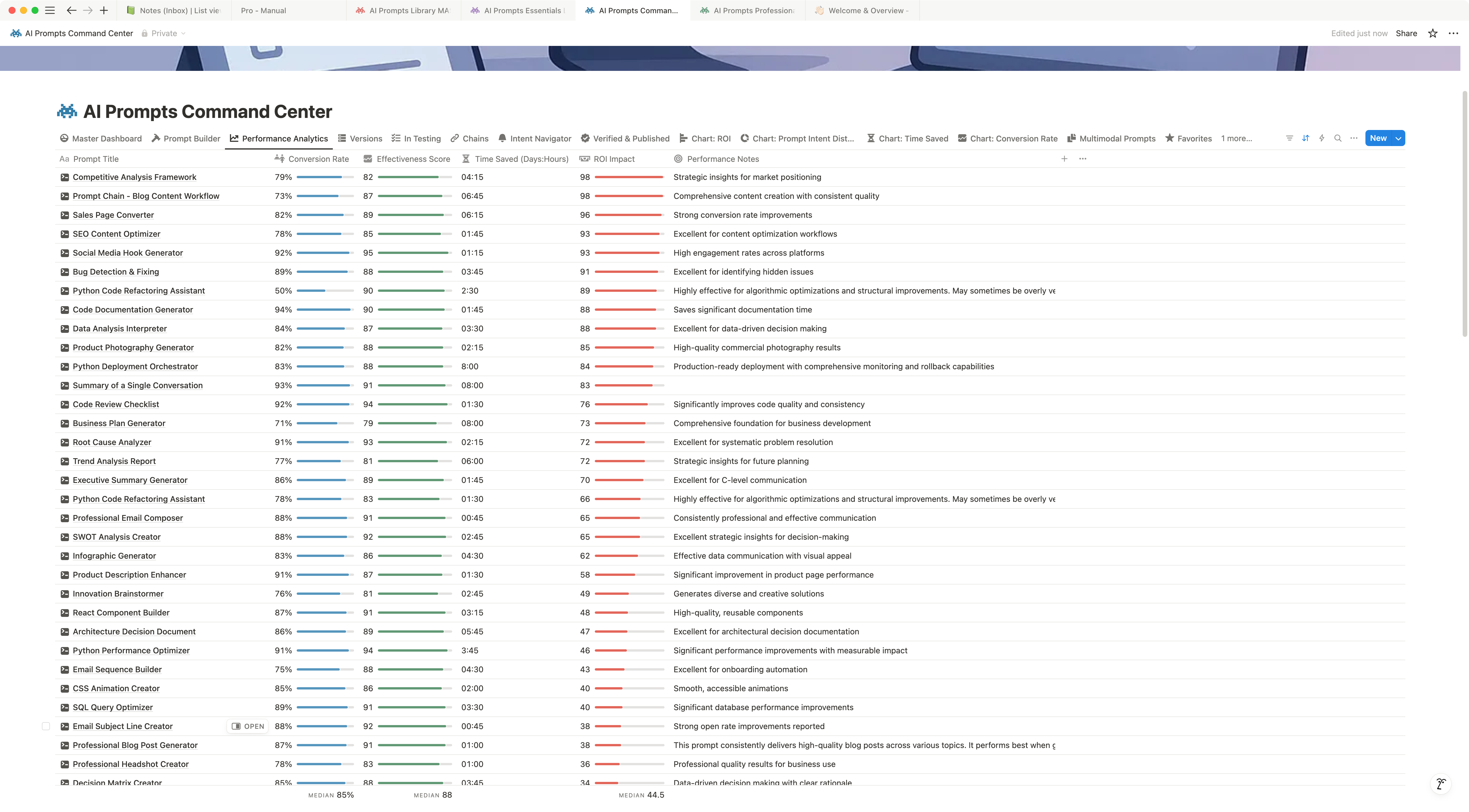Viewport: 1469px width, 812px height.
Task: Click the blue New button
Action: point(1378,138)
